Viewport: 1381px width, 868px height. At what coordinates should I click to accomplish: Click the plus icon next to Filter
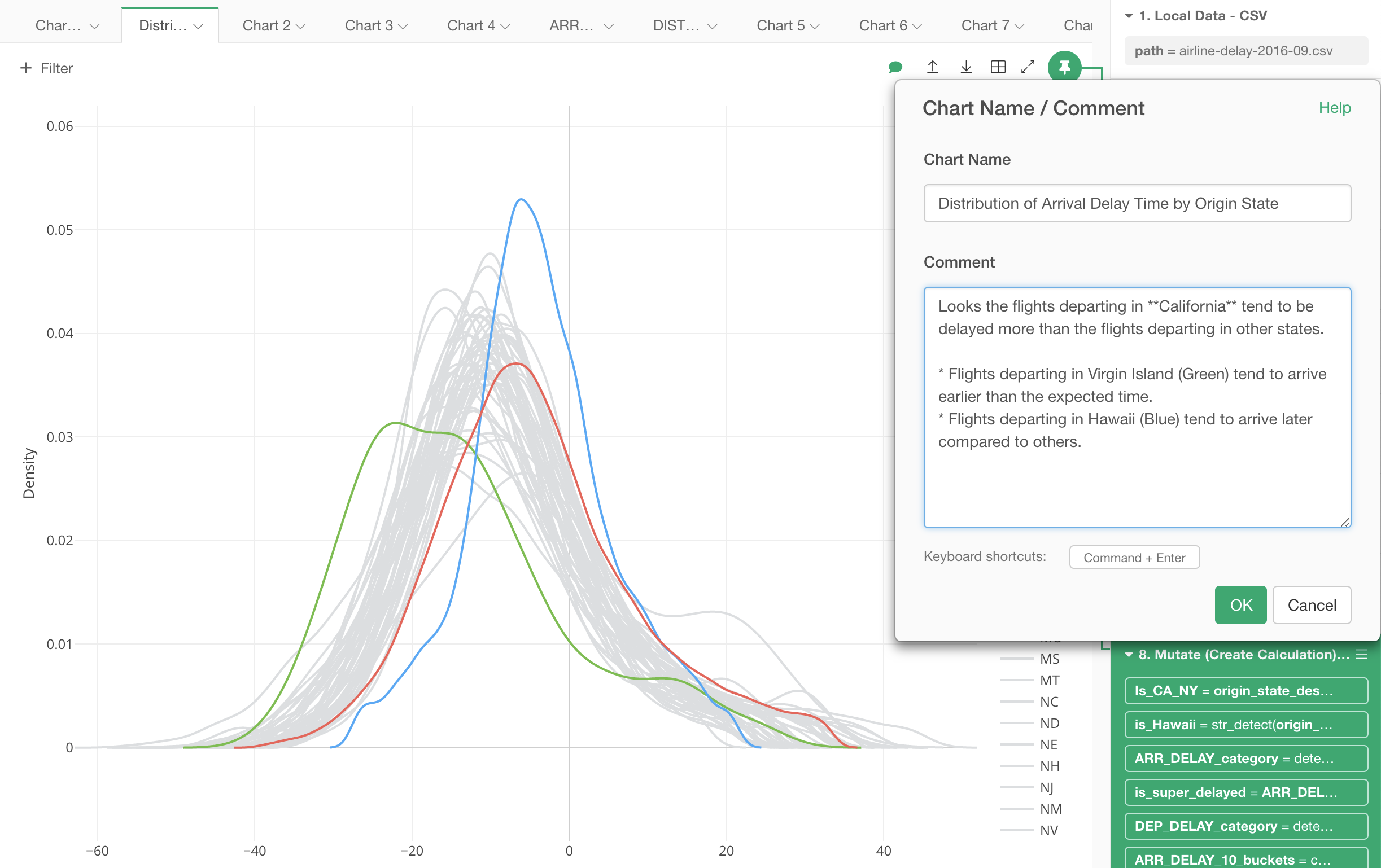26,68
